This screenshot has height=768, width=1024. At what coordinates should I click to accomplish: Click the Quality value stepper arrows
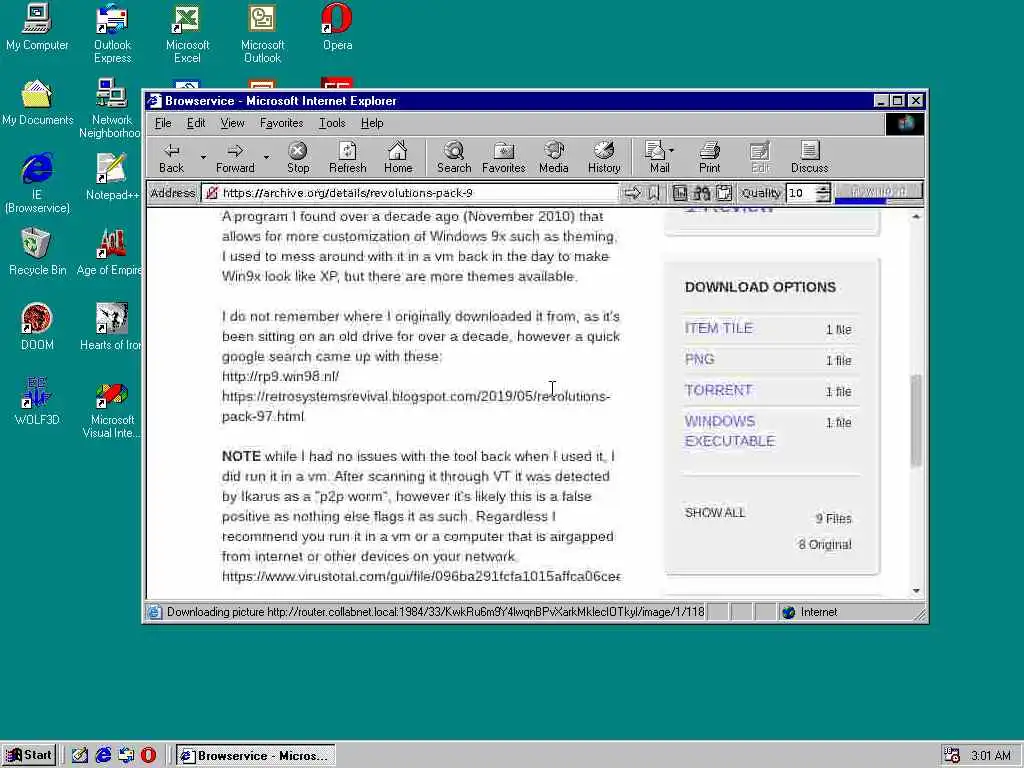824,193
